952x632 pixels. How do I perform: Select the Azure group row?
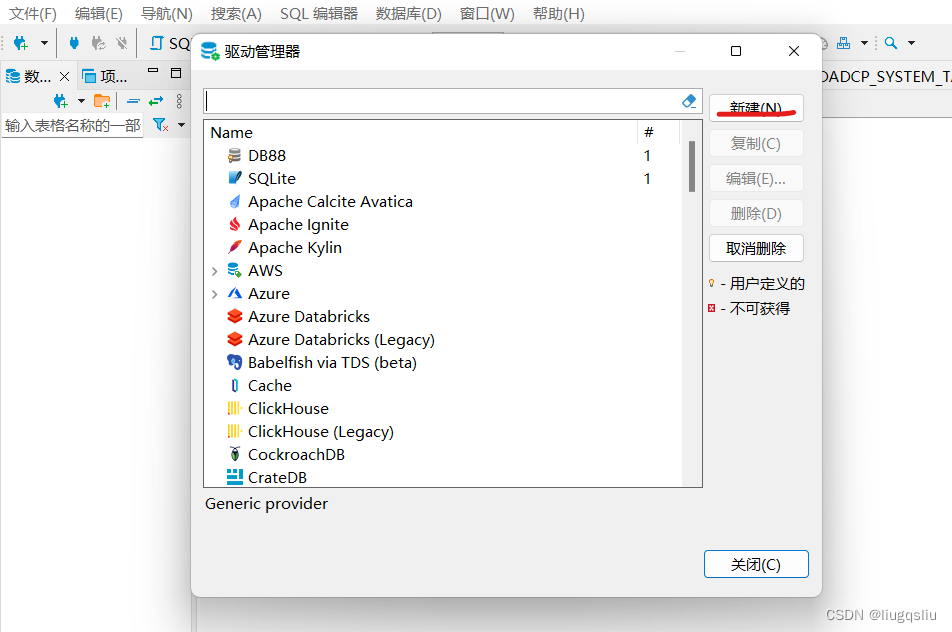(443, 294)
